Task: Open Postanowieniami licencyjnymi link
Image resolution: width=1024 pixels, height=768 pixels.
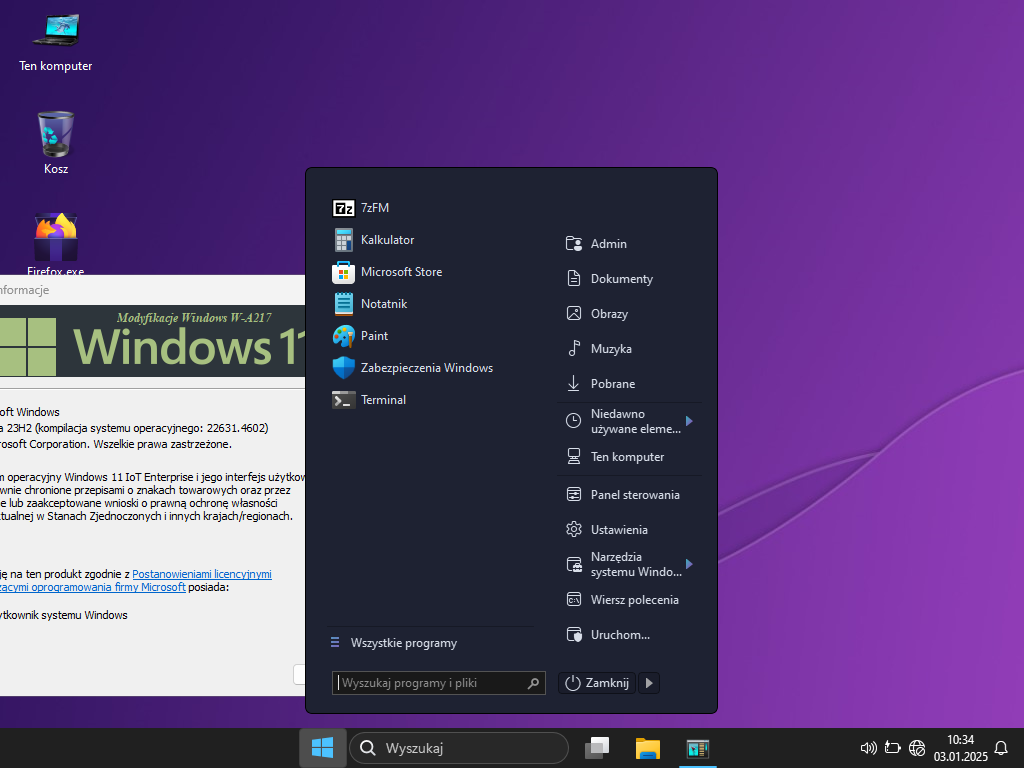Action: pyautogui.click(x=202, y=574)
